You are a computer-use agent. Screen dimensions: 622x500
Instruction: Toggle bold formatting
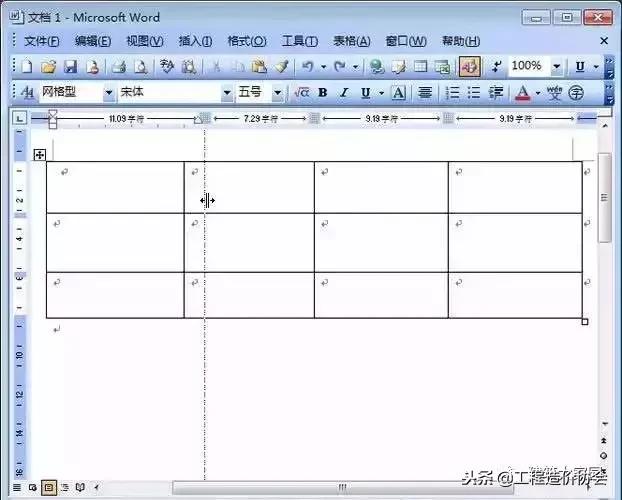pos(323,93)
